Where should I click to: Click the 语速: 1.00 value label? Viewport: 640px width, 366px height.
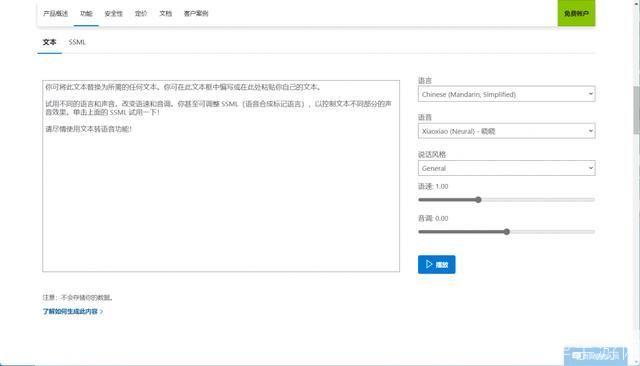(433, 186)
